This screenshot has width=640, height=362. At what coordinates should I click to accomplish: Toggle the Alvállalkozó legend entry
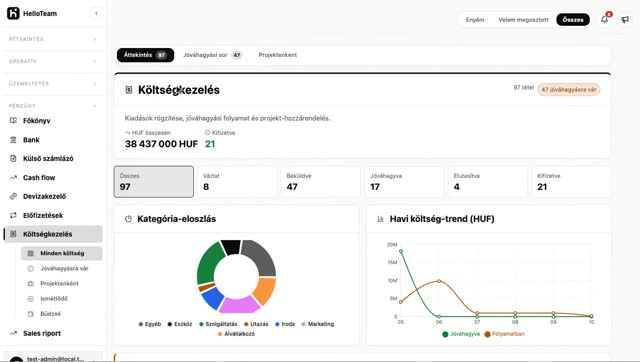pos(236,334)
